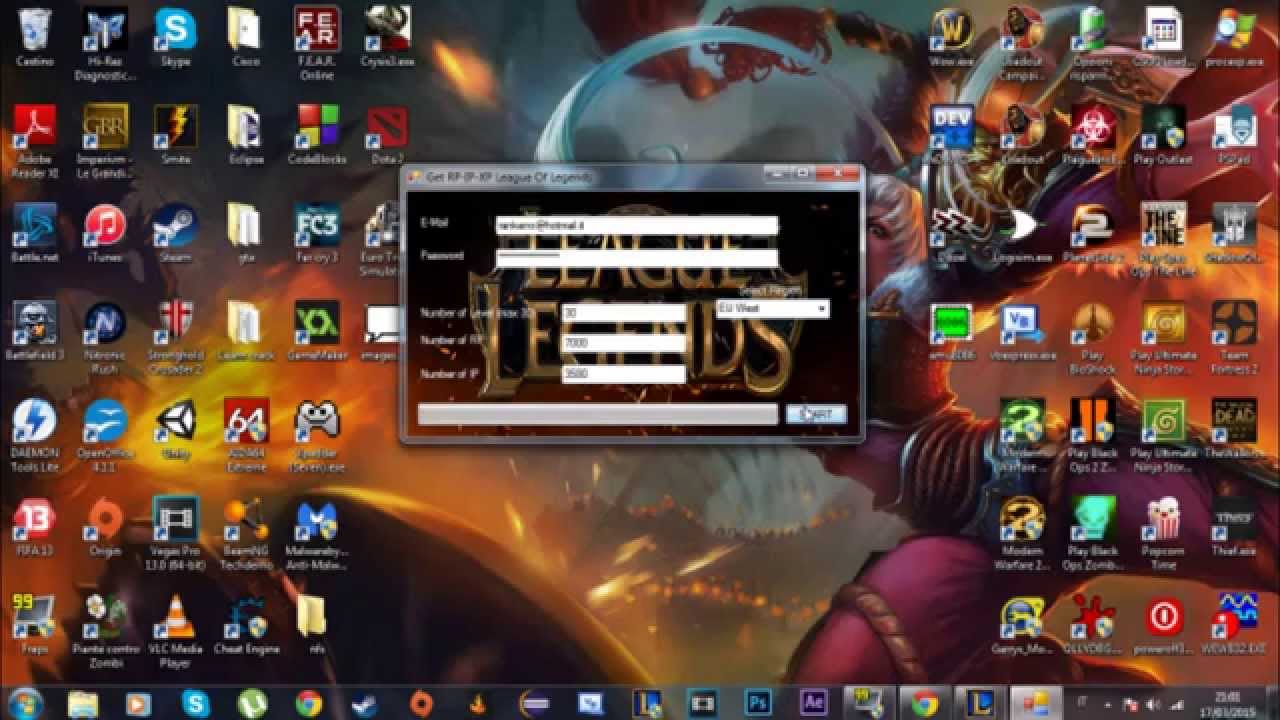Open the OpenOffice desktop shortcut
The image size is (1280, 720).
(x=105, y=435)
